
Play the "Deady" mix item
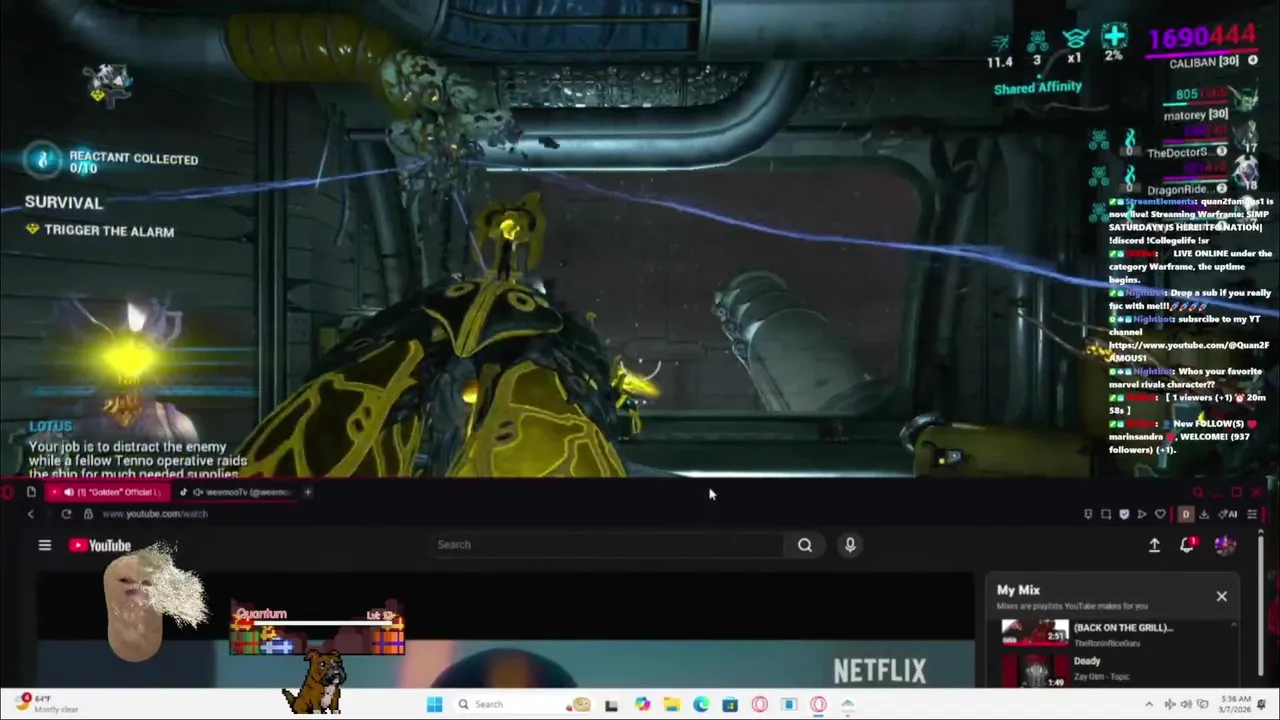point(1087,661)
